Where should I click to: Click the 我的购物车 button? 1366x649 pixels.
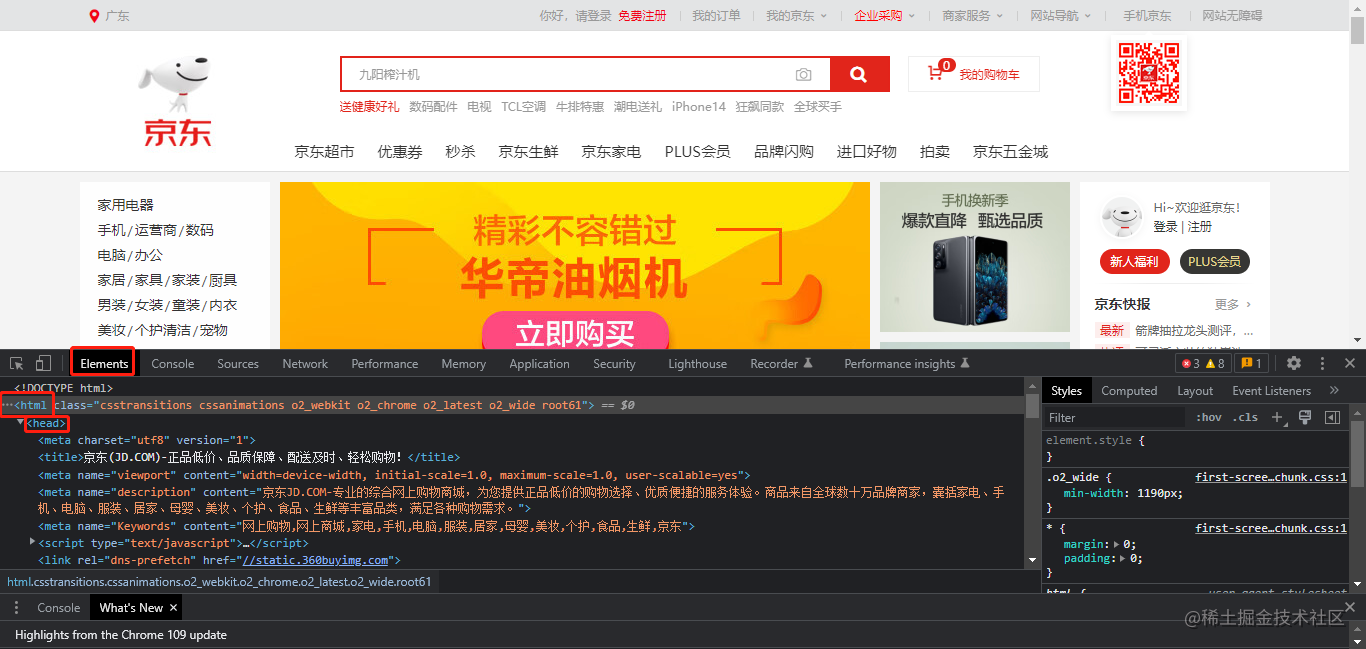coord(974,74)
